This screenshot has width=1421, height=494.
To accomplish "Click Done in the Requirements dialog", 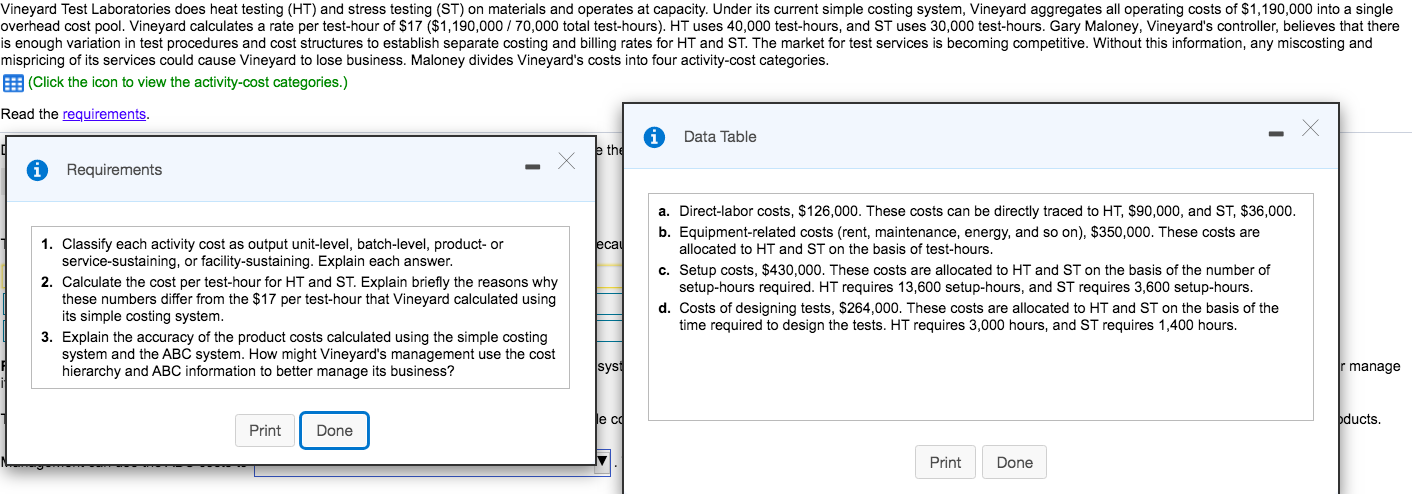I will pyautogui.click(x=334, y=431).
